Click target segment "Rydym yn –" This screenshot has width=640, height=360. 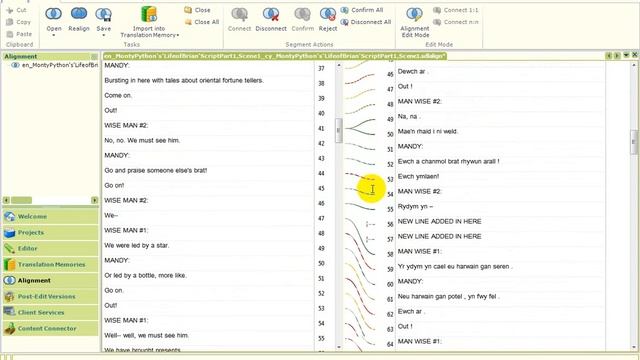pos(415,207)
